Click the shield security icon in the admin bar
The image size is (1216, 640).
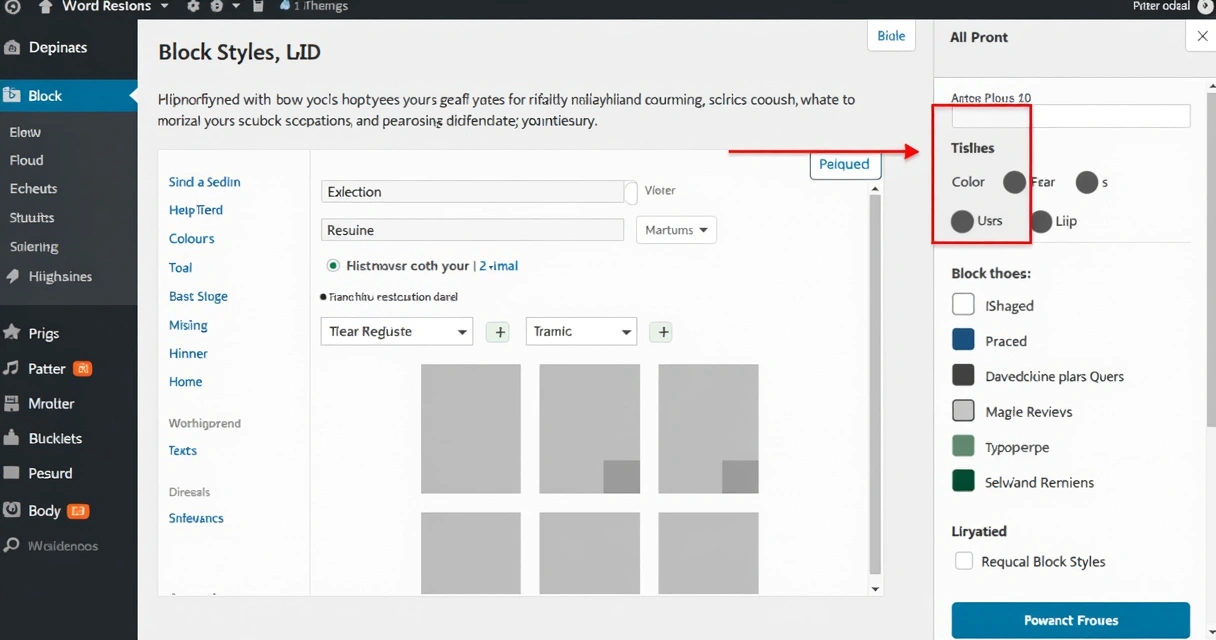[x=217, y=7]
